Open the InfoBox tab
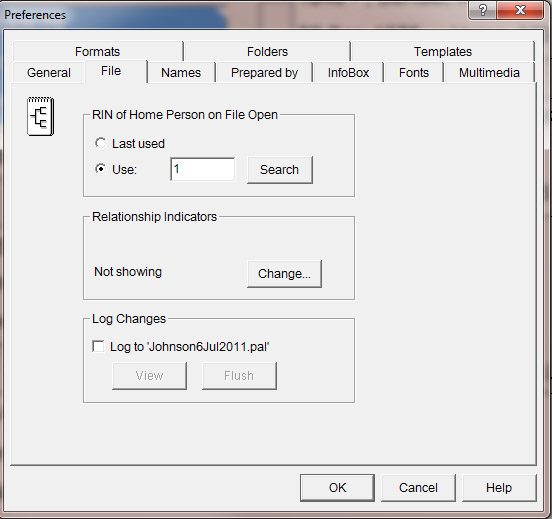552x519 pixels. tap(348, 73)
